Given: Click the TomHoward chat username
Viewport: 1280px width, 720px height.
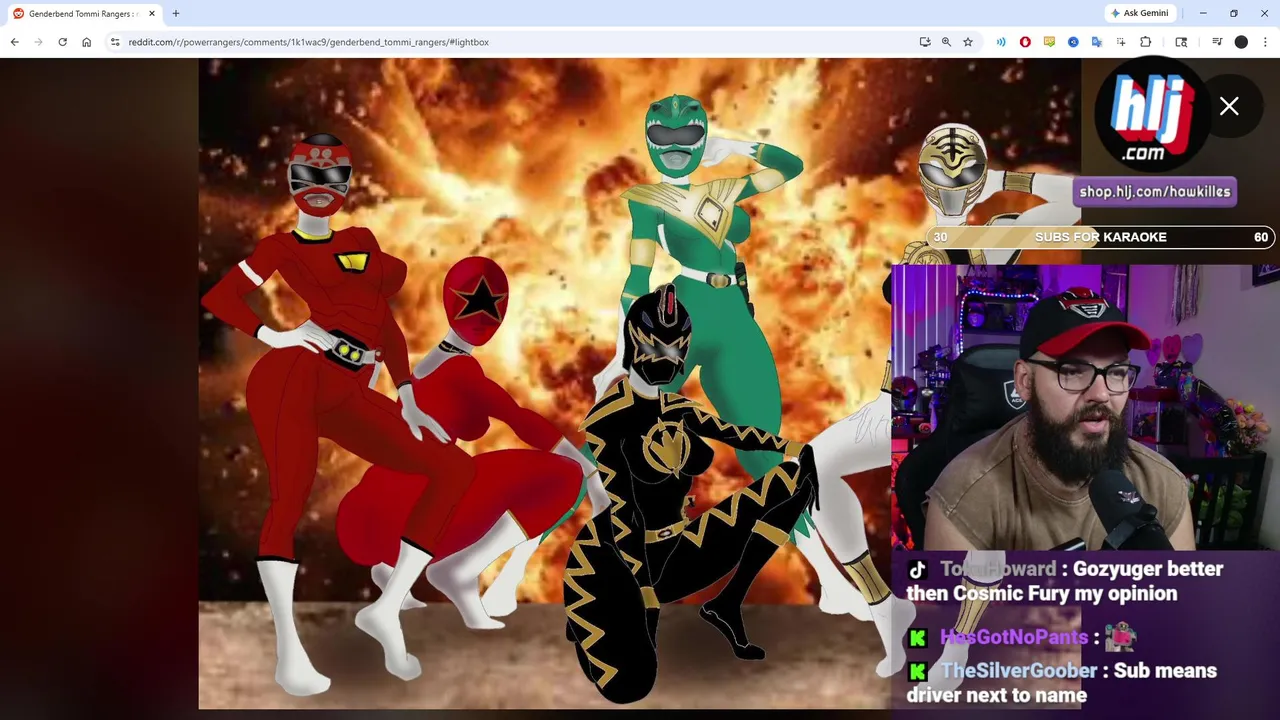Looking at the screenshot, I should 998,569.
